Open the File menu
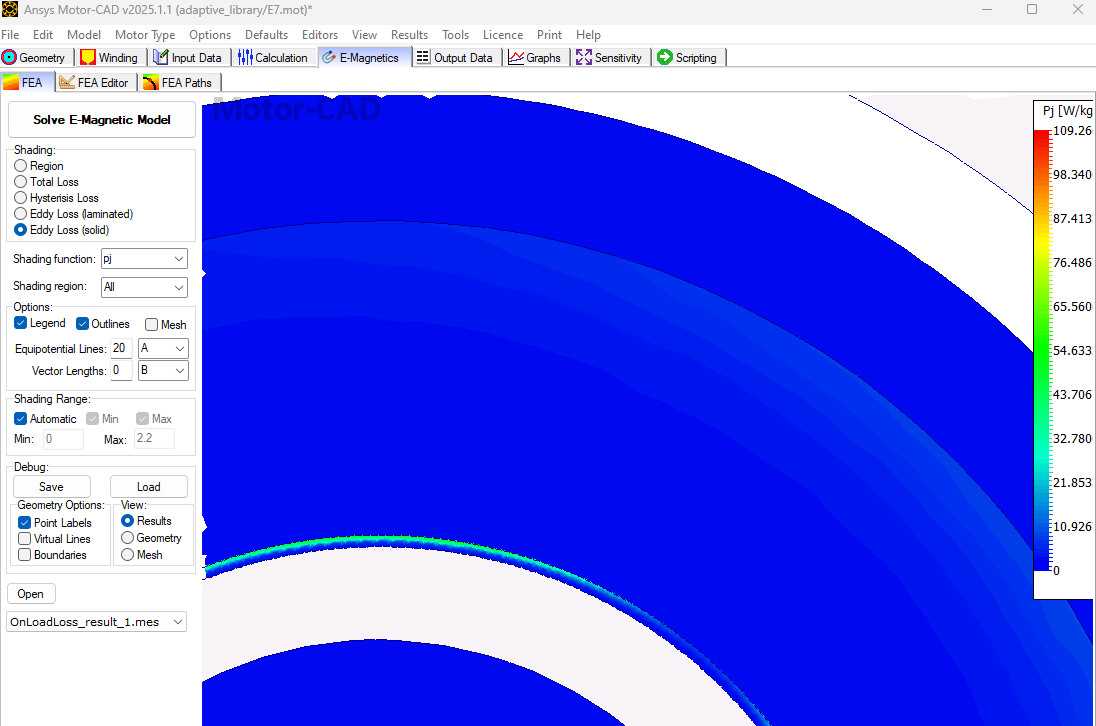The width and height of the screenshot is (1096, 726). coord(10,34)
